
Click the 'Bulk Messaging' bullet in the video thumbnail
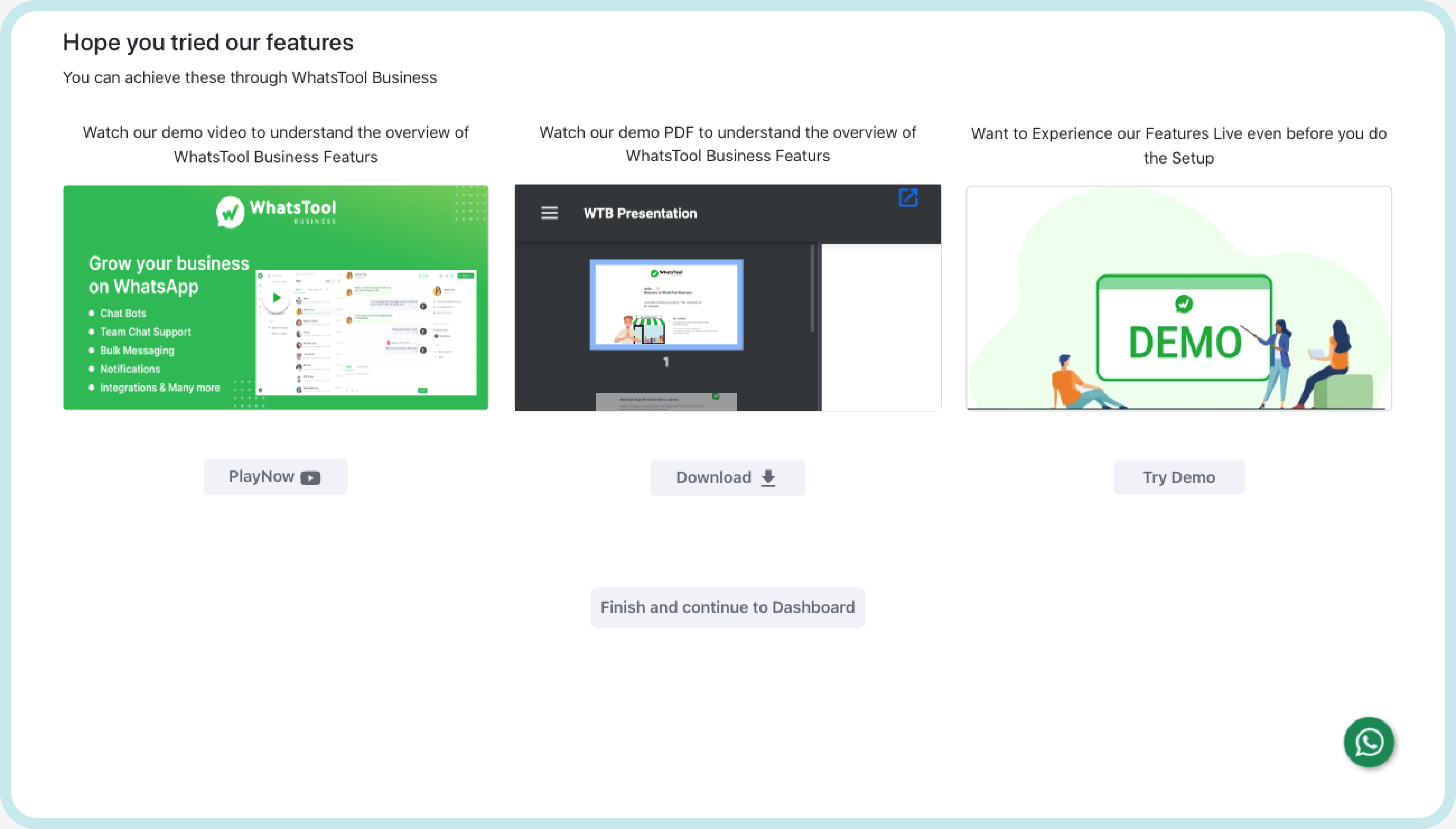(137, 351)
